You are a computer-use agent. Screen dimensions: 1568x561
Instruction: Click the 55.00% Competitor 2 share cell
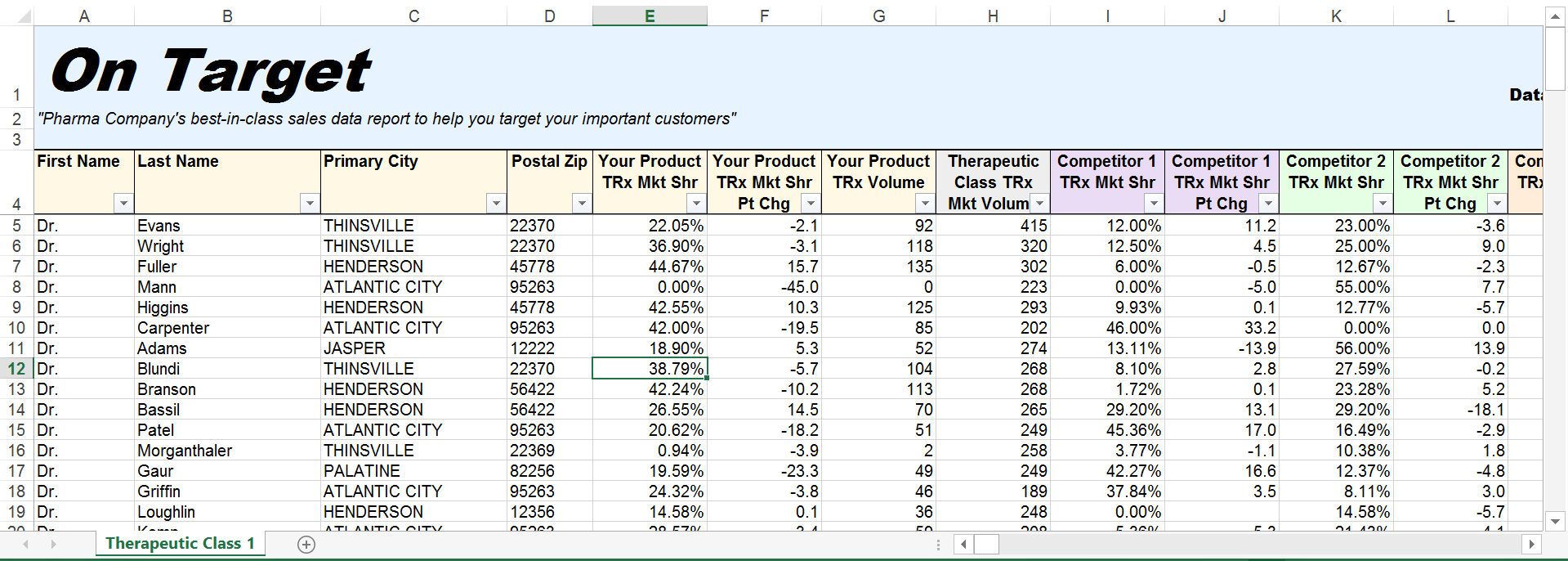coord(1336,287)
